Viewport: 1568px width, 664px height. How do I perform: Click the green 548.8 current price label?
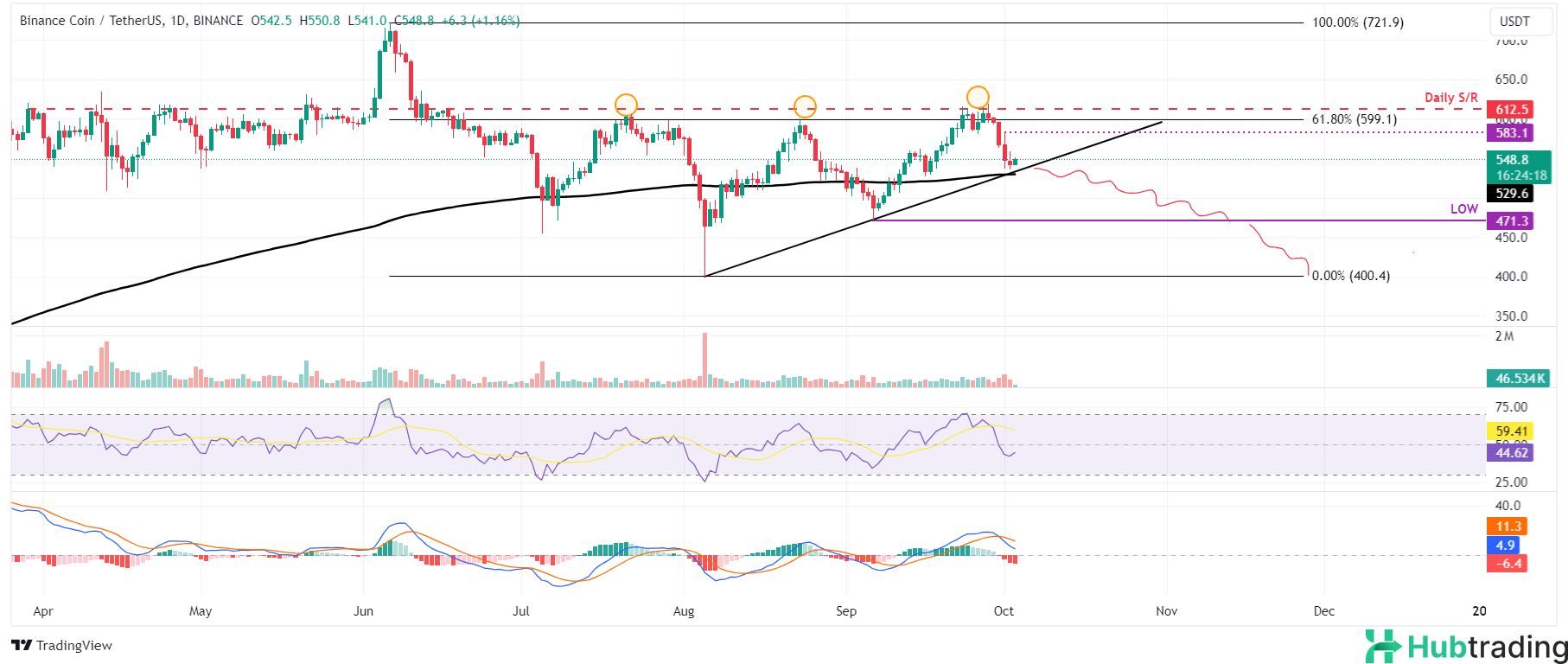1512,160
